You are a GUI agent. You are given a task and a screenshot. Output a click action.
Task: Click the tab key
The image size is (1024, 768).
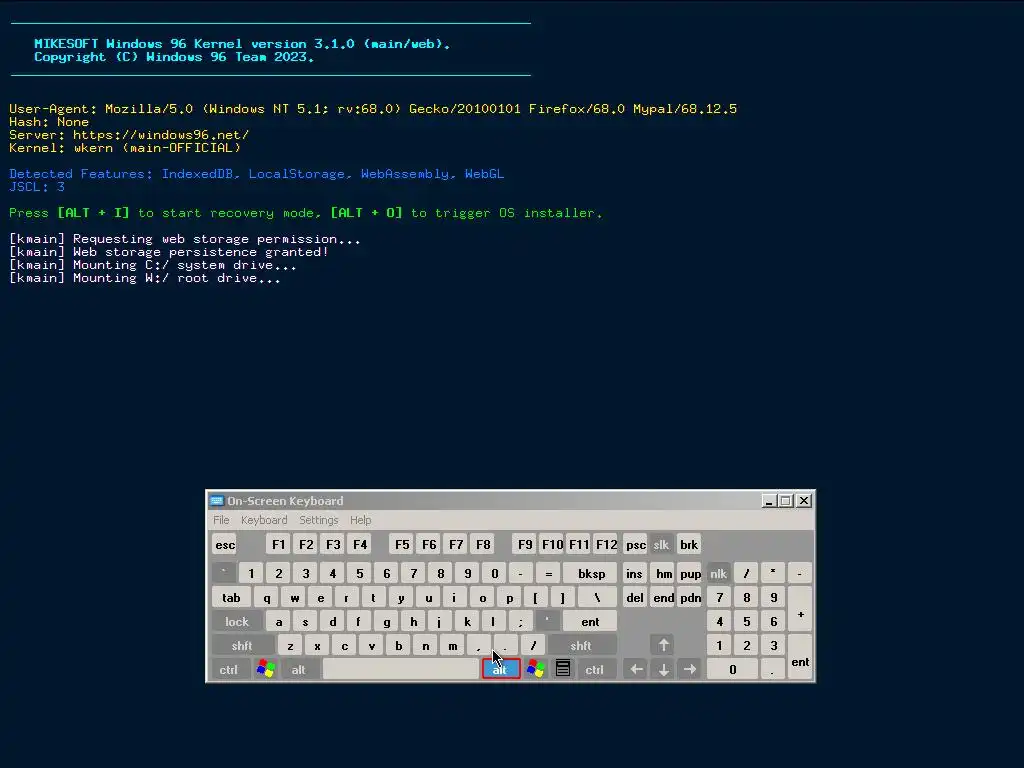[x=231, y=598]
